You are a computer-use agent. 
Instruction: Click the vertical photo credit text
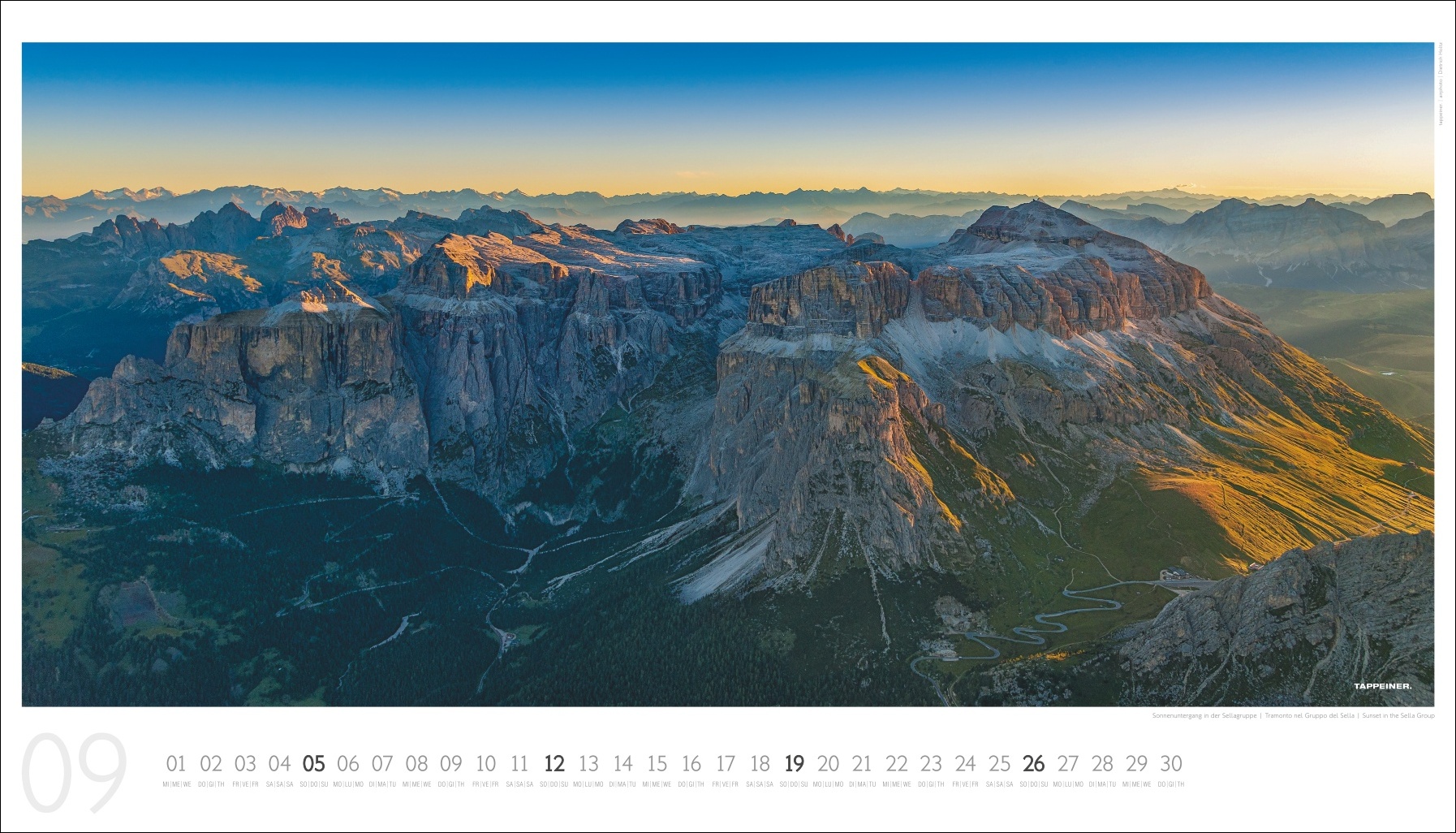pyautogui.click(x=1441, y=84)
